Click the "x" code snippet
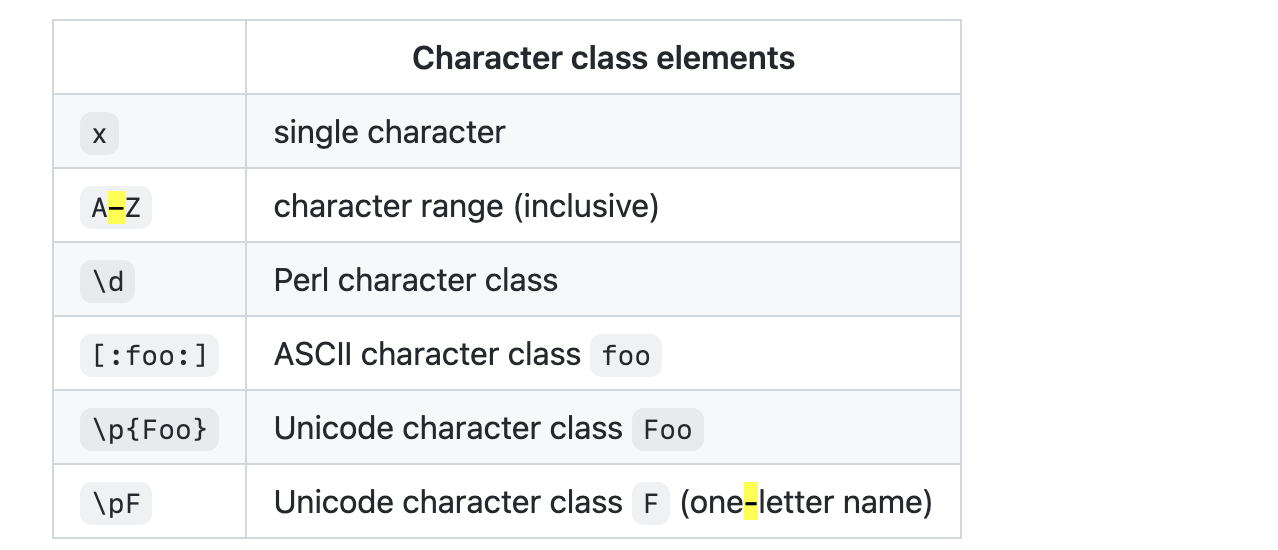The image size is (1278, 550). (99, 134)
